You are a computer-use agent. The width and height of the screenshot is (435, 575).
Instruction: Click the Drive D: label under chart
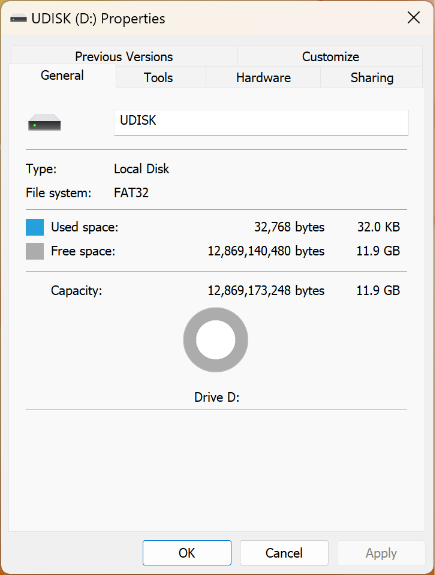coord(217,398)
